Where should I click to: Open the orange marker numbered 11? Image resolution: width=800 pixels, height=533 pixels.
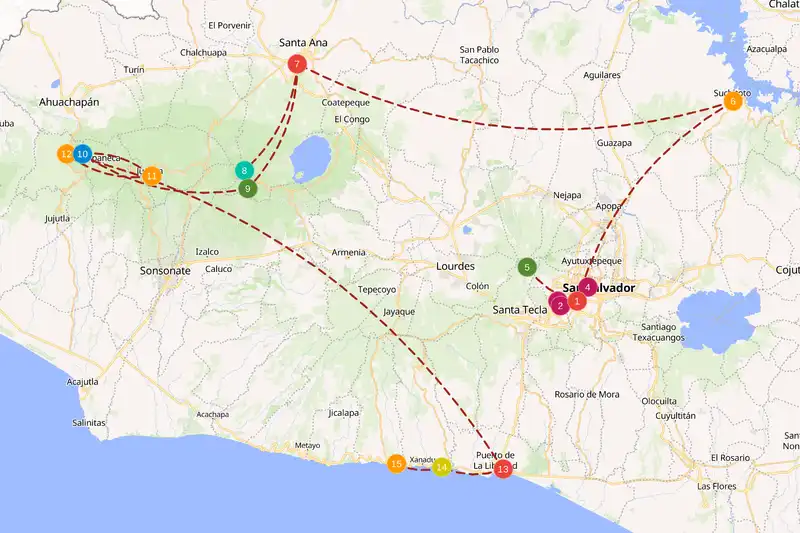coord(151,176)
